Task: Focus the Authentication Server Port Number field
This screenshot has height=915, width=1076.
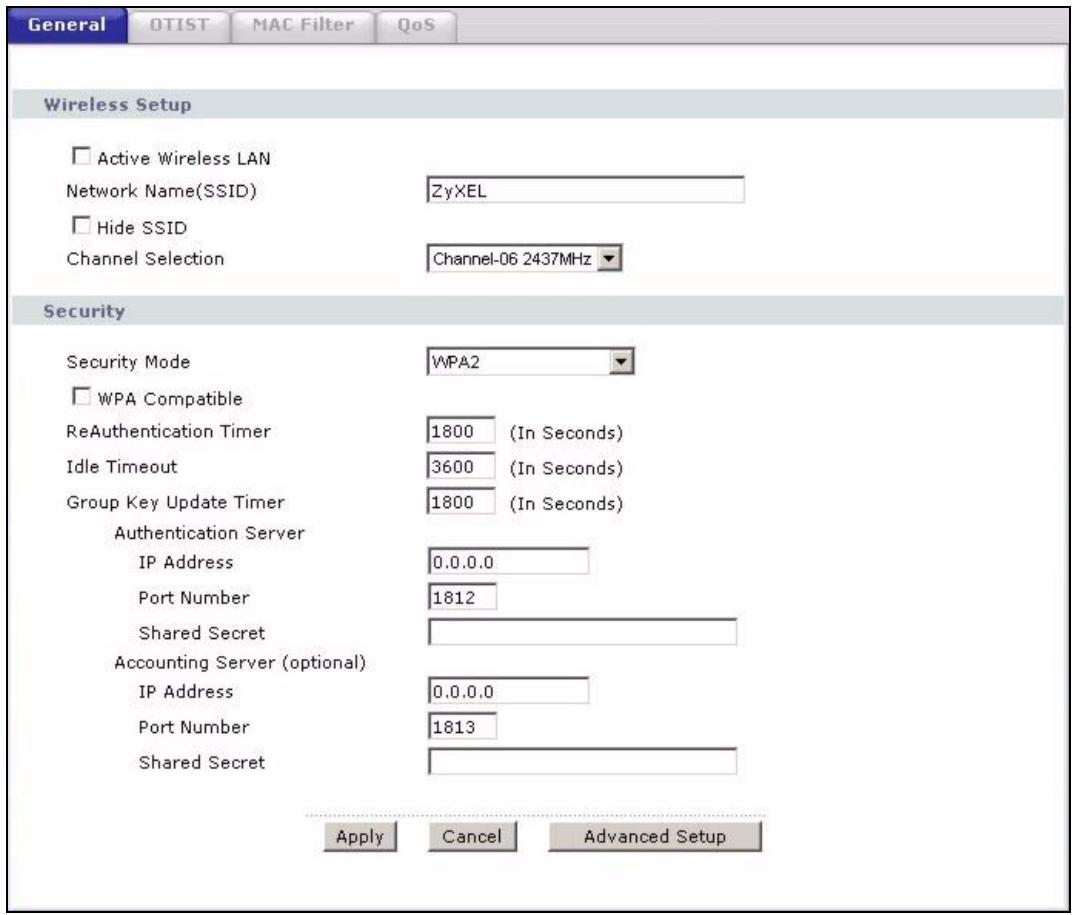Action: coord(461,597)
